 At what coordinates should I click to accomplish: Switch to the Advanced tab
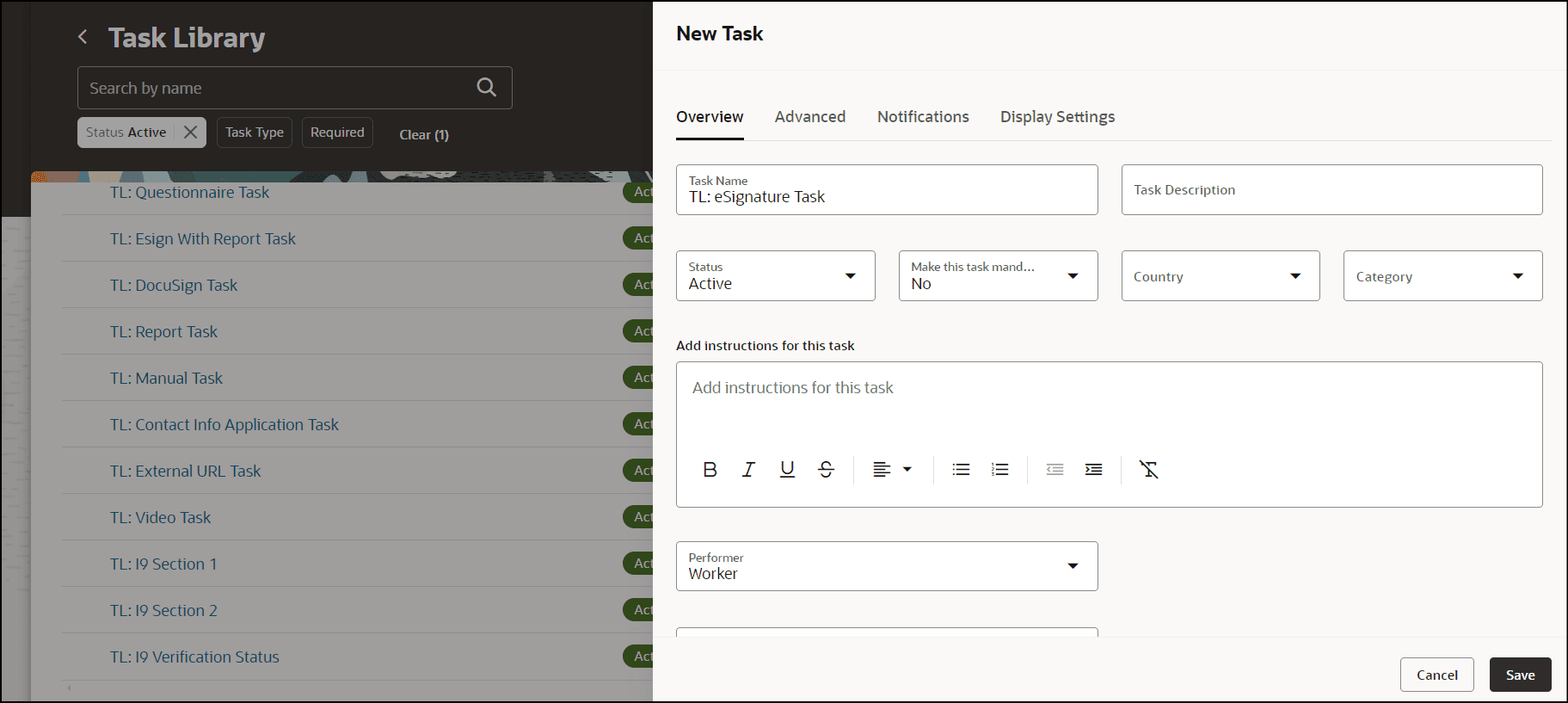pyautogui.click(x=809, y=117)
